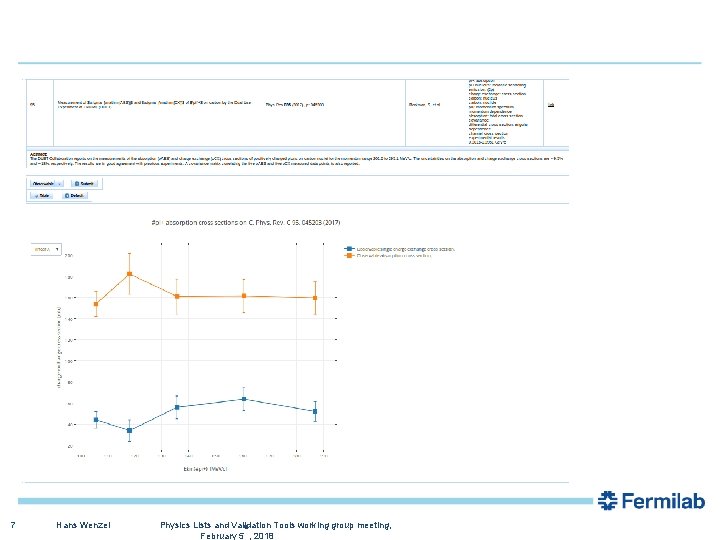Screen dimensions: 720x540
Task: Toggle the blue charge exchange legend entry
Action: 399,249
